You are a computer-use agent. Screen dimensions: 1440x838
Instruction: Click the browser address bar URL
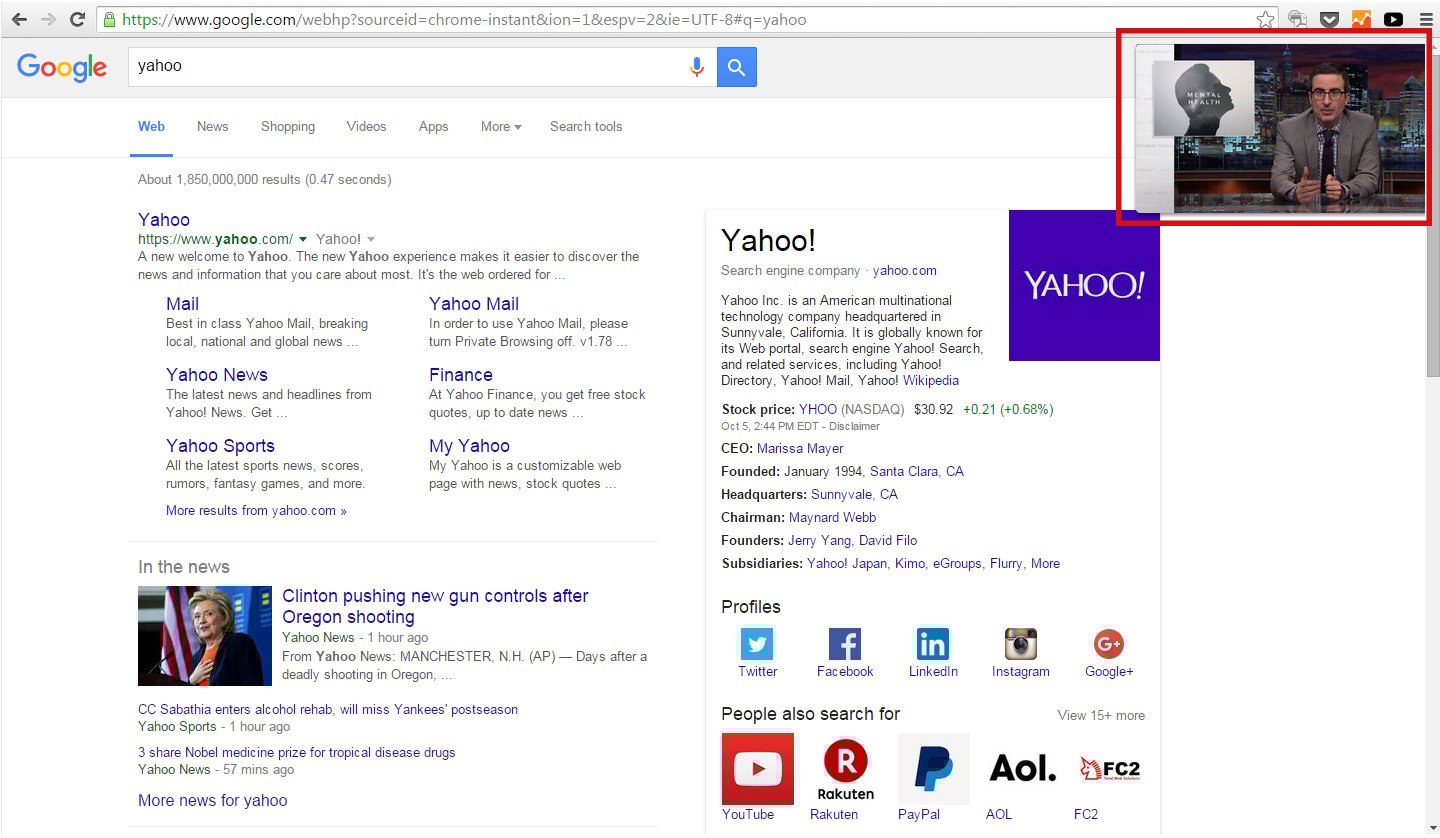click(465, 19)
